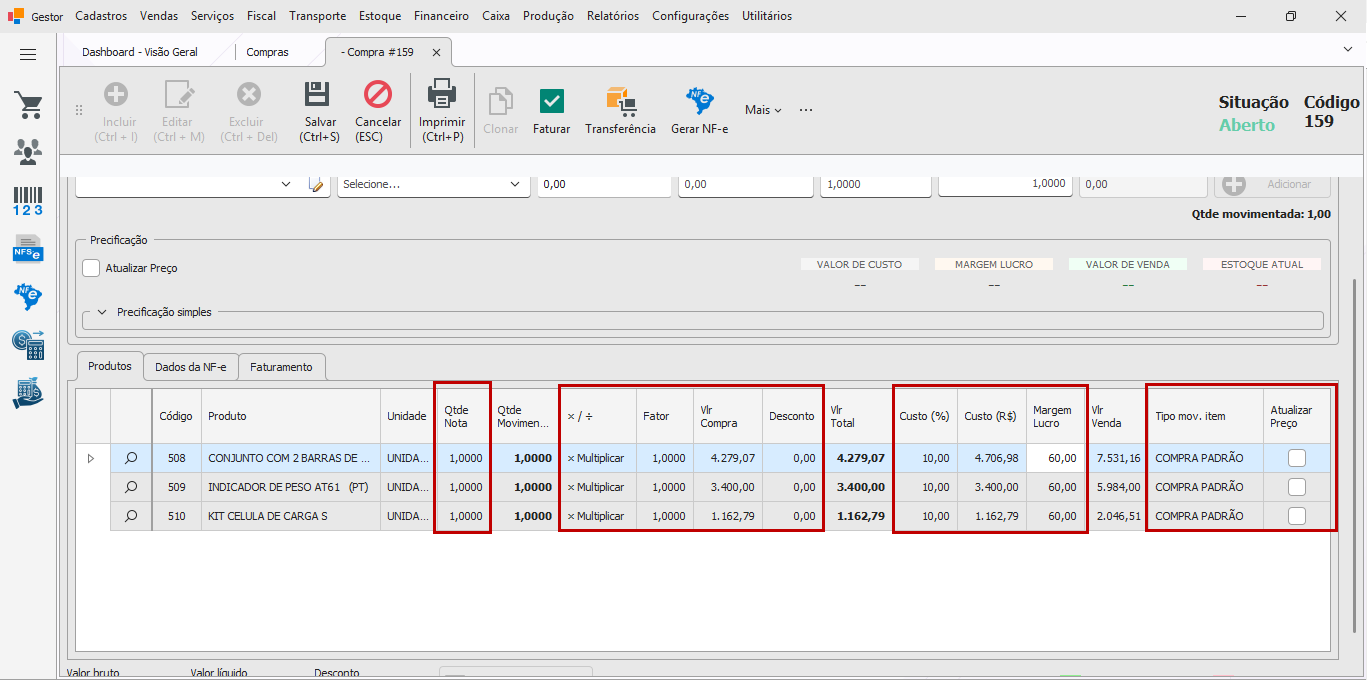Open the three-dots overflow toolbar menu
The image size is (1367, 680).
pos(806,110)
